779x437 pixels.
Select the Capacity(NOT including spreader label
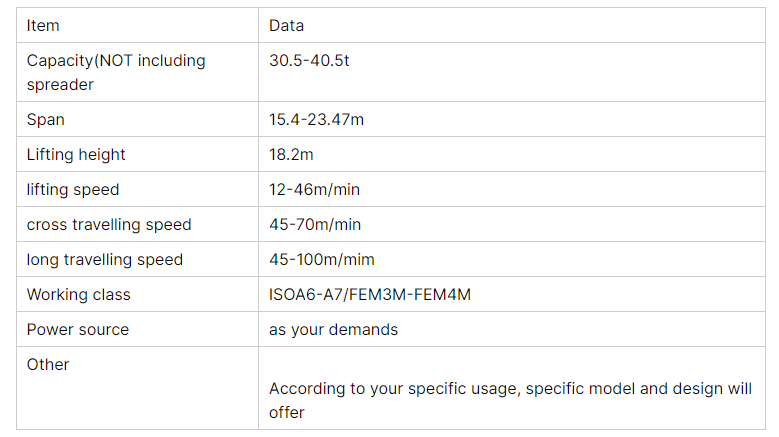point(115,72)
